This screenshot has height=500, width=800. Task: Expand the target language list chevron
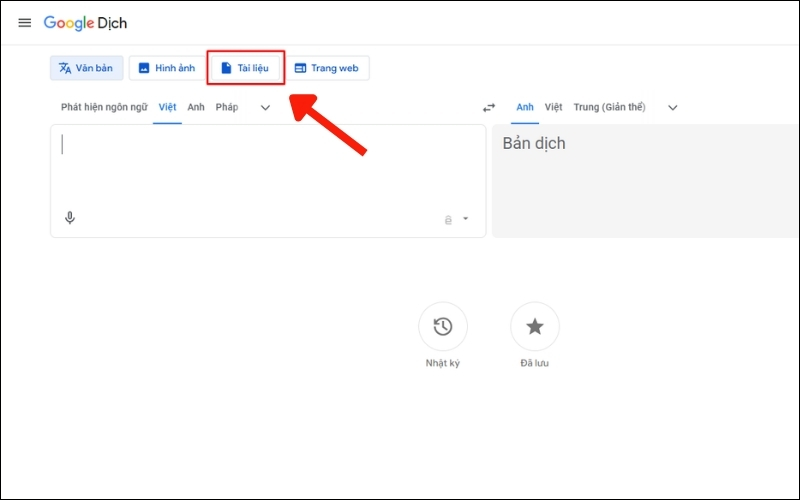click(673, 108)
